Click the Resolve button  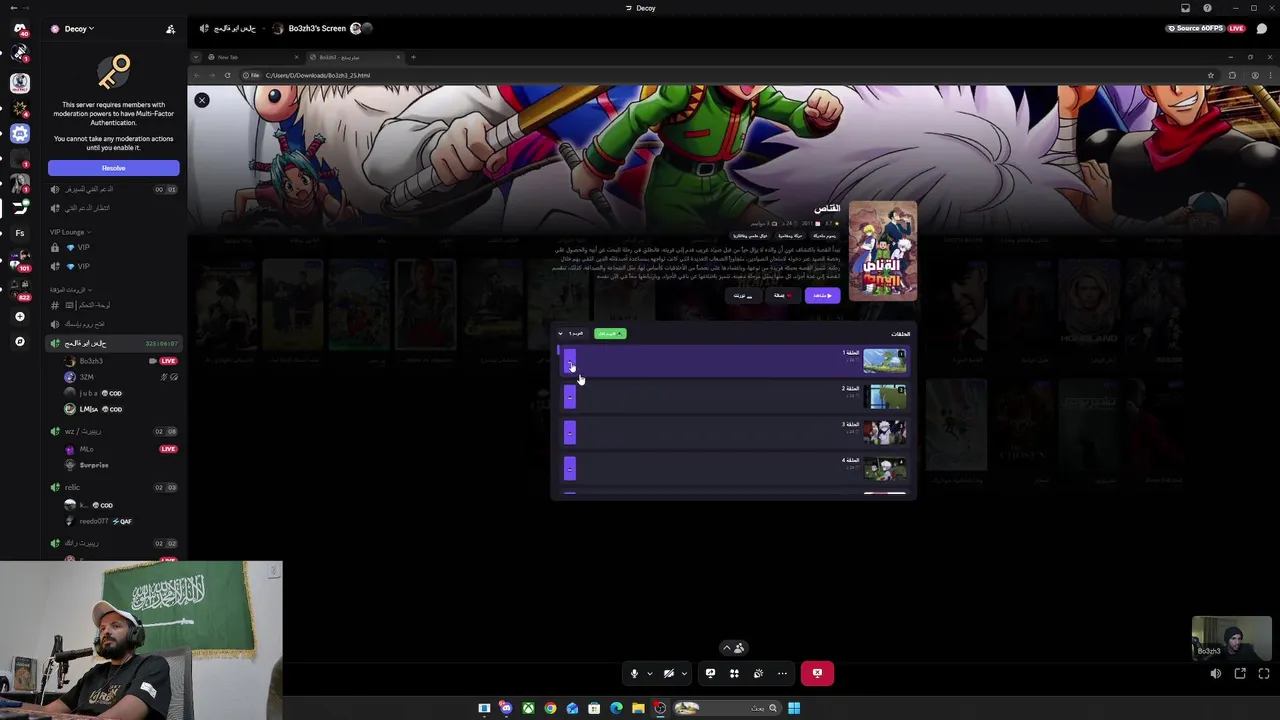113,168
